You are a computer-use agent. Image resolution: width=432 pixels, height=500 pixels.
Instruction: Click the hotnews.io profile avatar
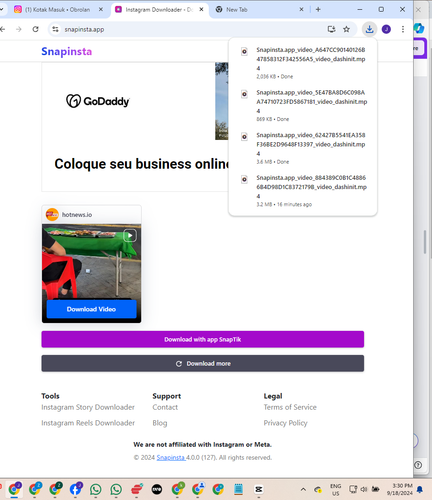tap(52, 215)
